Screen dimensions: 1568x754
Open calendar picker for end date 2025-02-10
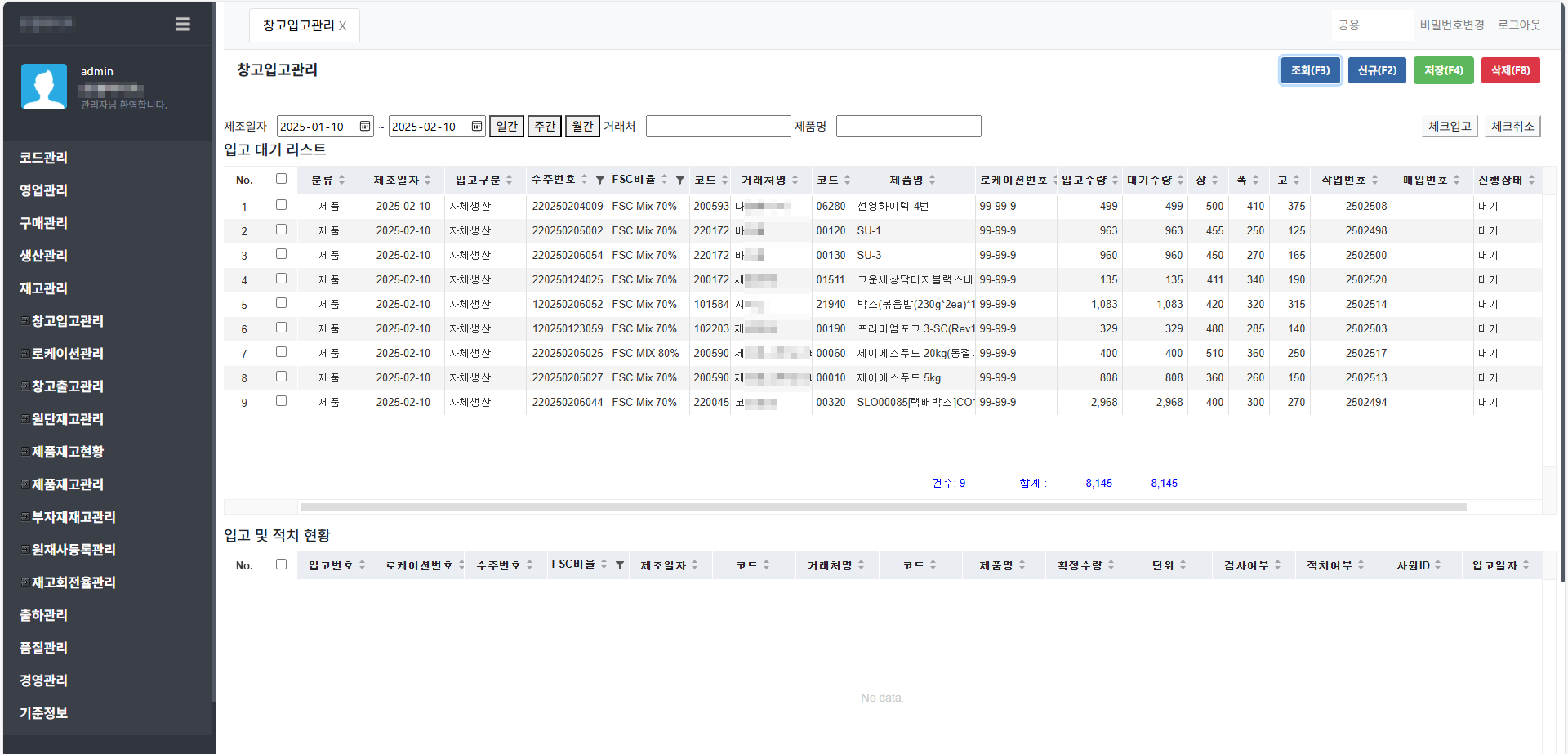476,126
